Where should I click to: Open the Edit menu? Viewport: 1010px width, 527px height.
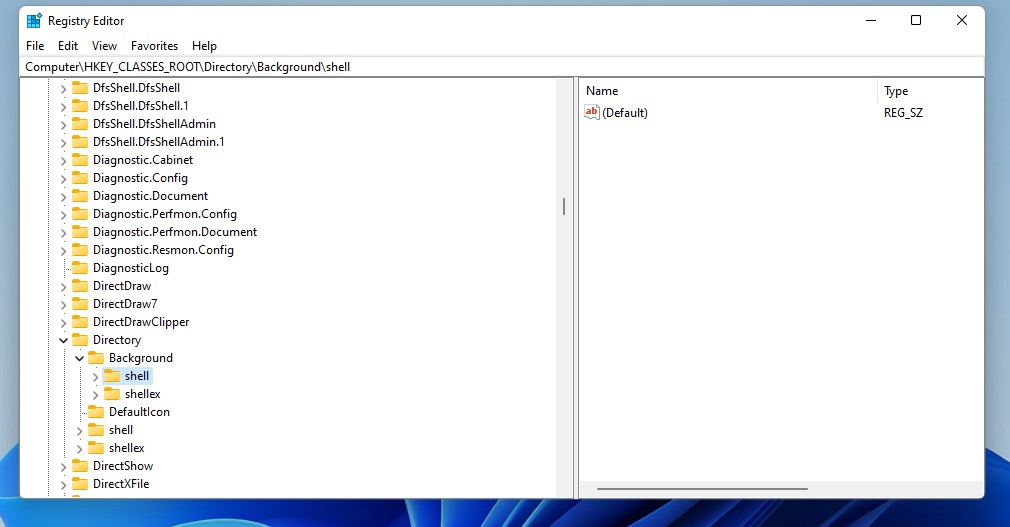click(x=68, y=46)
